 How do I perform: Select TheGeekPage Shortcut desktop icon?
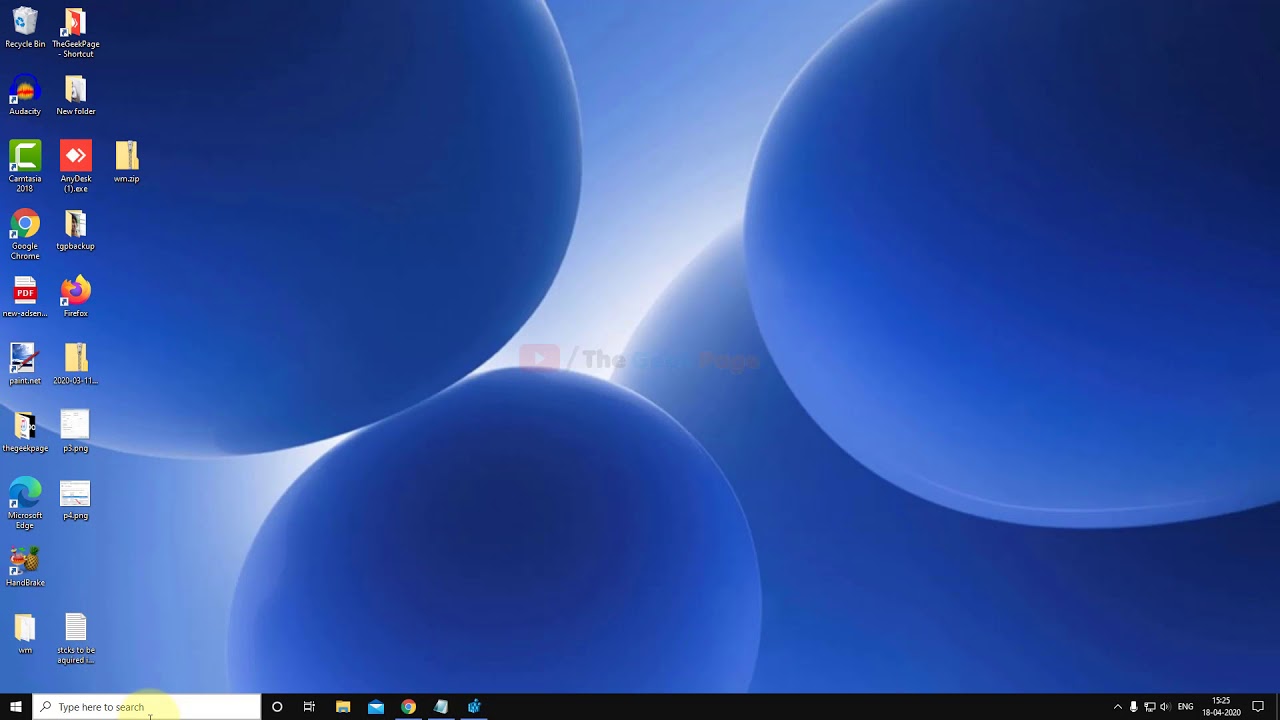click(x=76, y=33)
